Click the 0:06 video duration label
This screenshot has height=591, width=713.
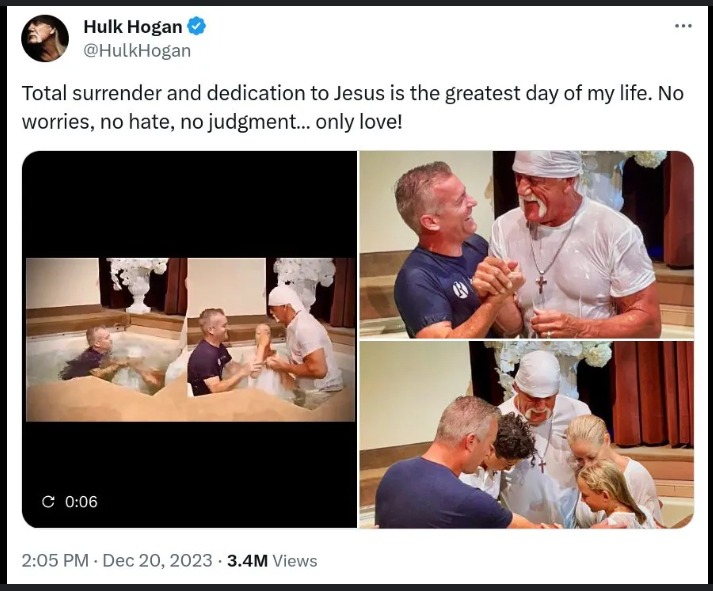tap(81, 501)
